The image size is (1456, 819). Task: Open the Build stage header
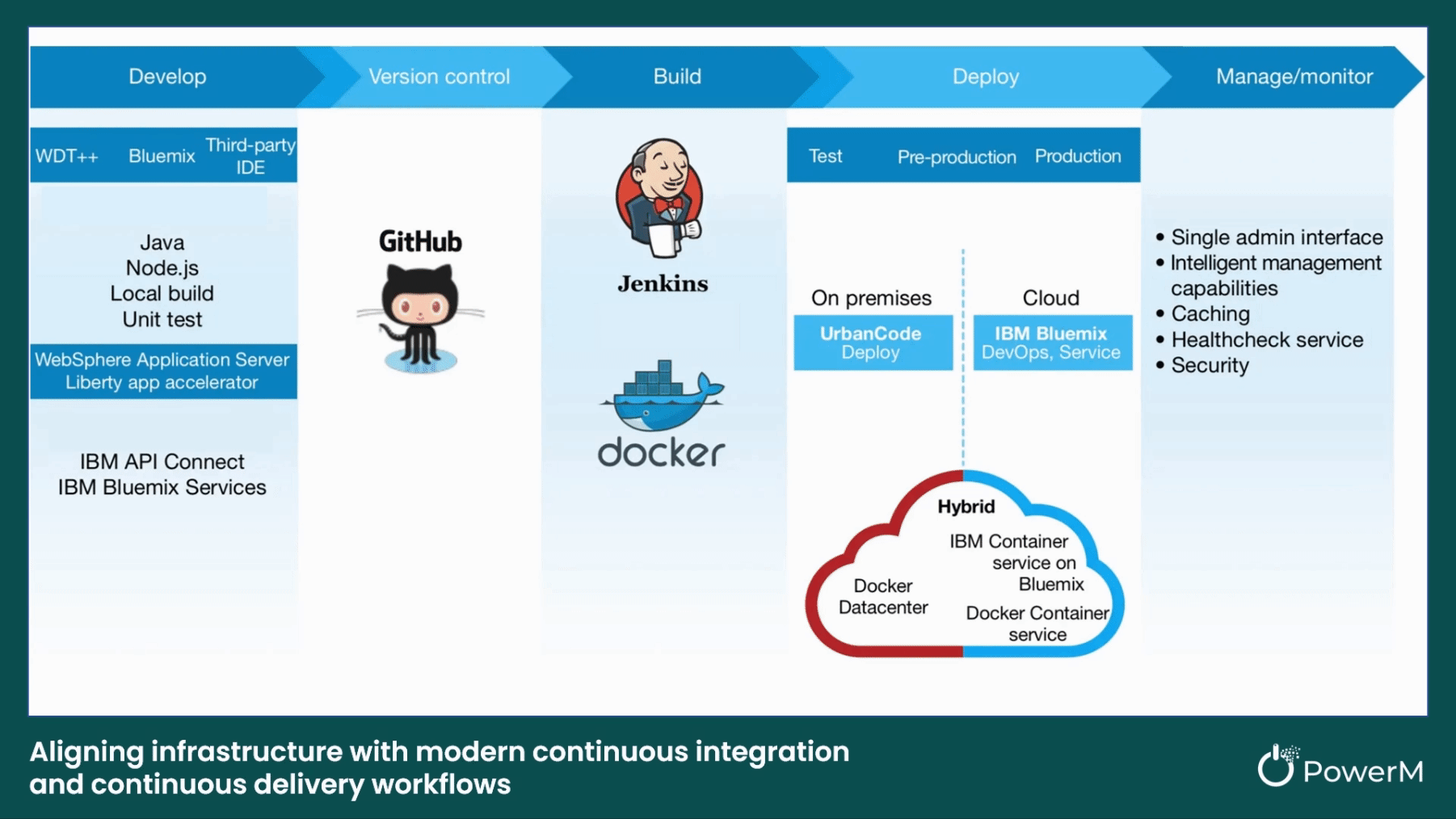[x=677, y=77]
